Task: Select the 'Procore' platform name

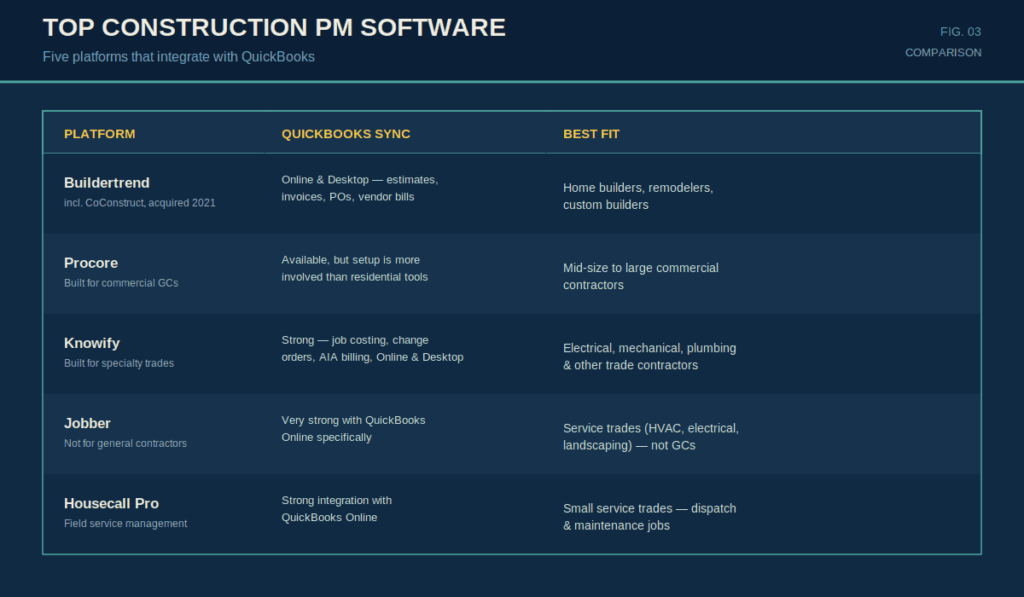Action: [x=91, y=263]
